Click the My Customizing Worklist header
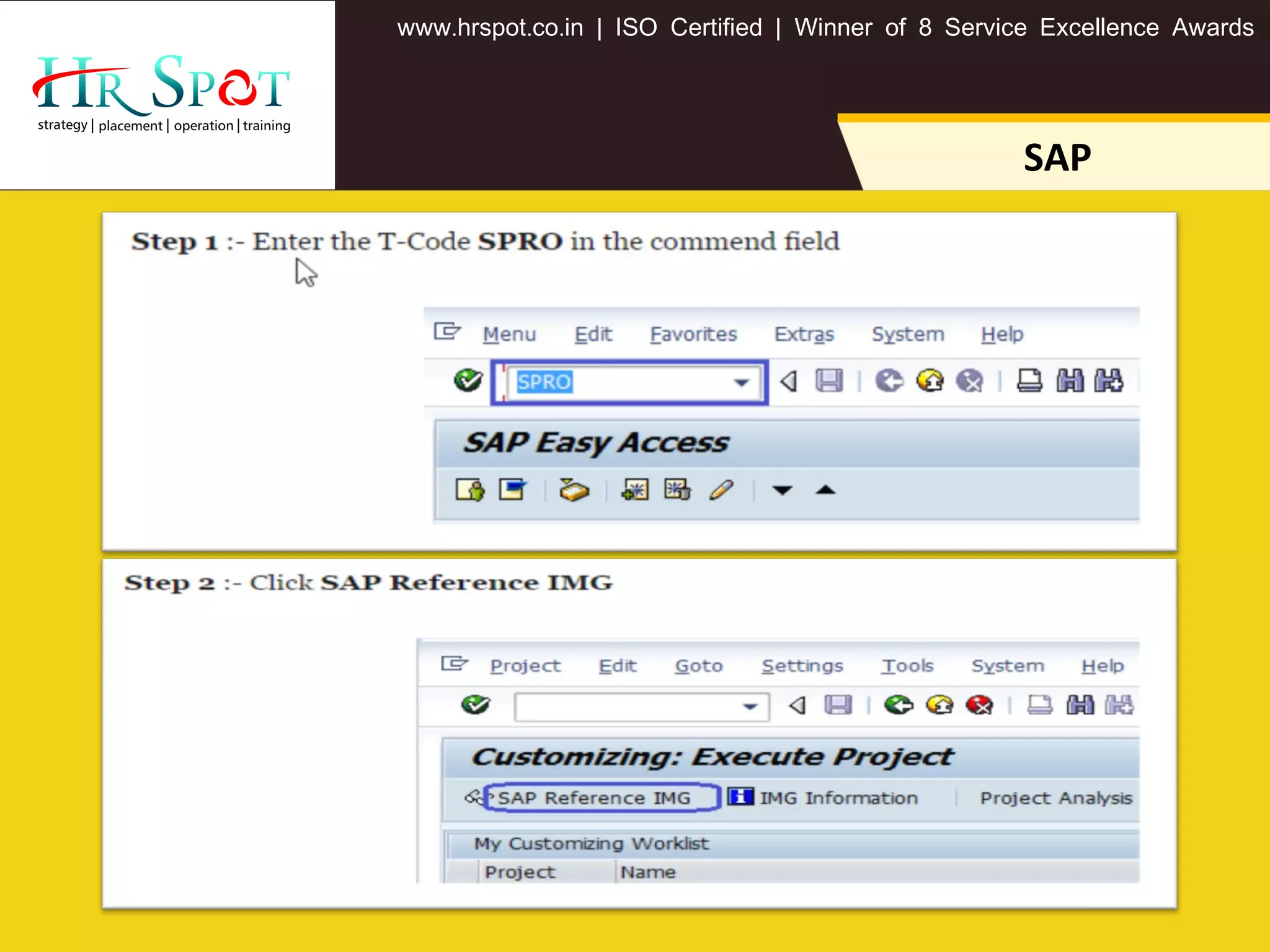The image size is (1270, 952). click(591, 844)
